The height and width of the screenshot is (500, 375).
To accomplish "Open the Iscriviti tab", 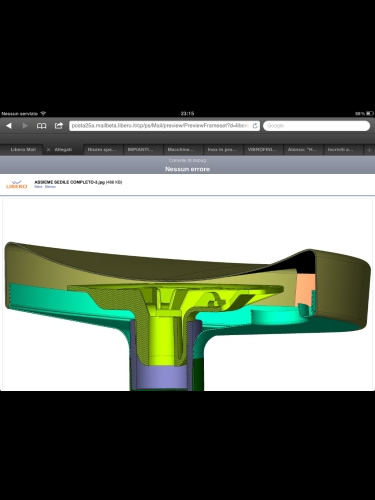I will click(x=340, y=150).
